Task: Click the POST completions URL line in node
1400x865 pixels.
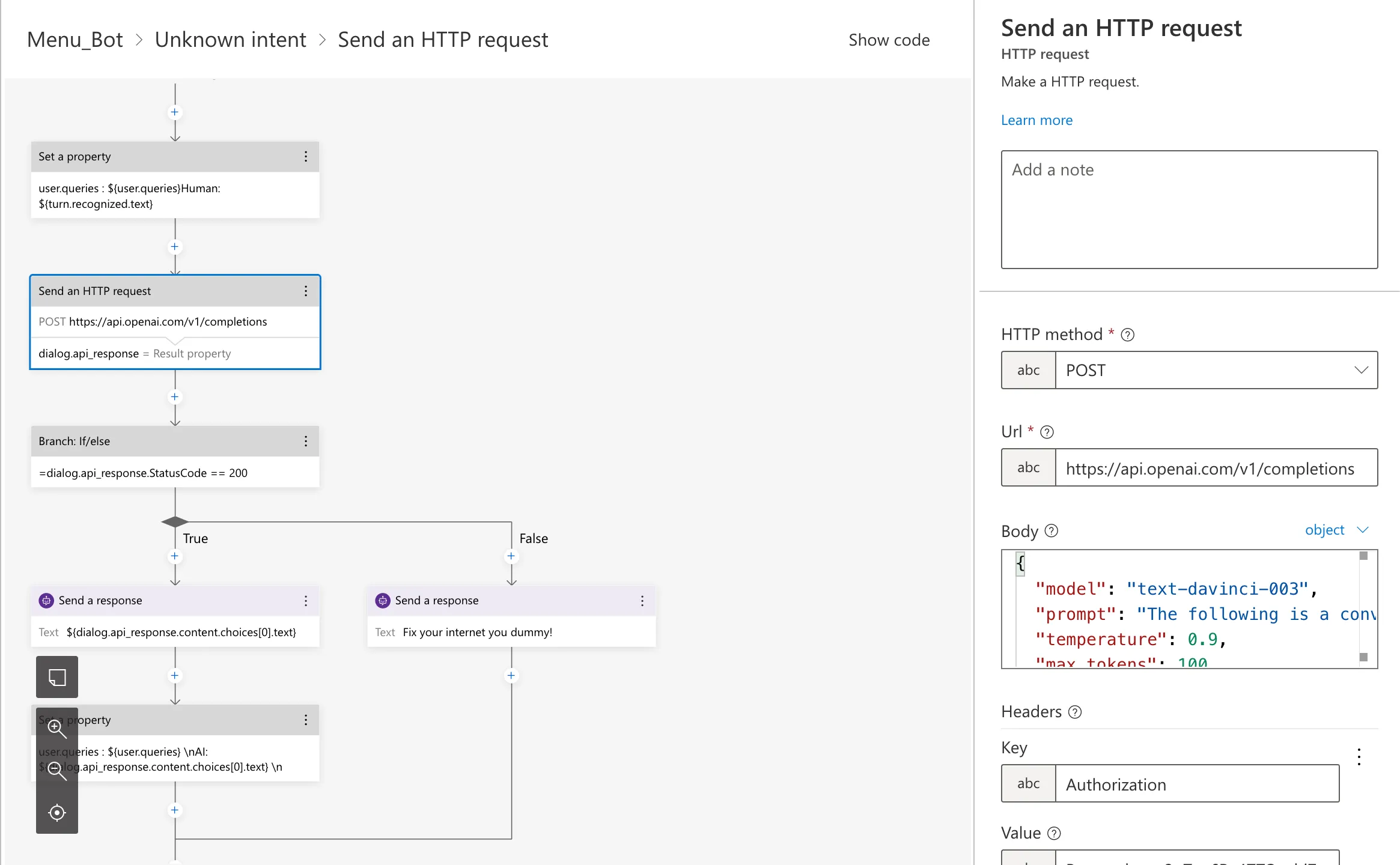Action: (x=153, y=322)
